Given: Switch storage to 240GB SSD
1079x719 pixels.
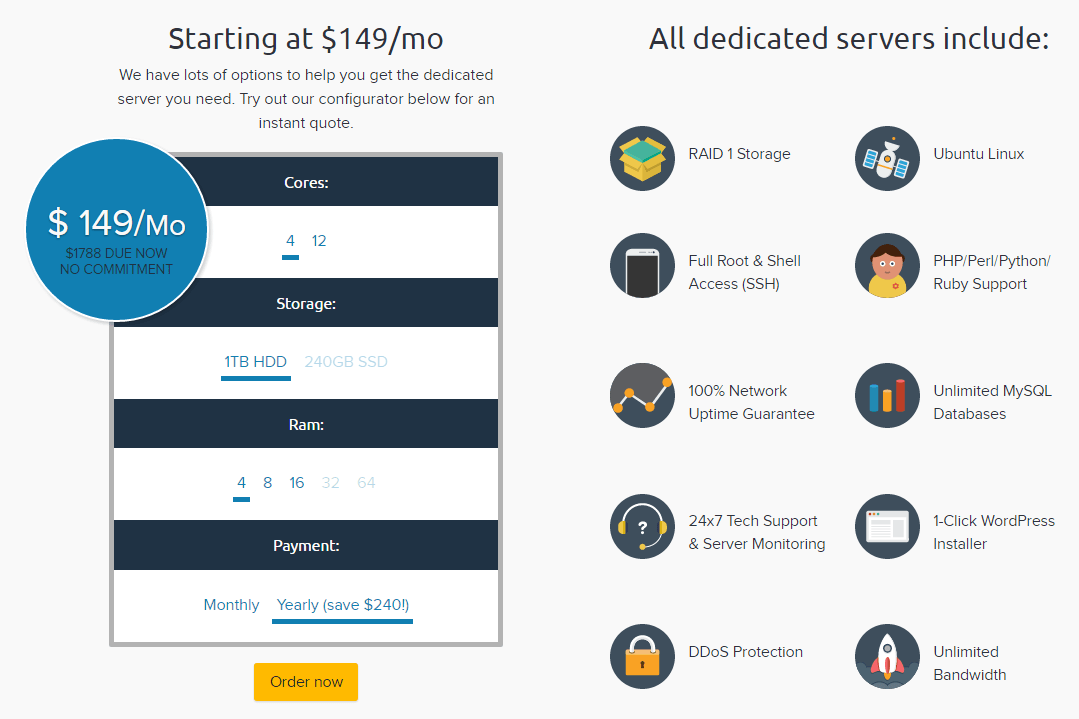Looking at the screenshot, I should (345, 362).
